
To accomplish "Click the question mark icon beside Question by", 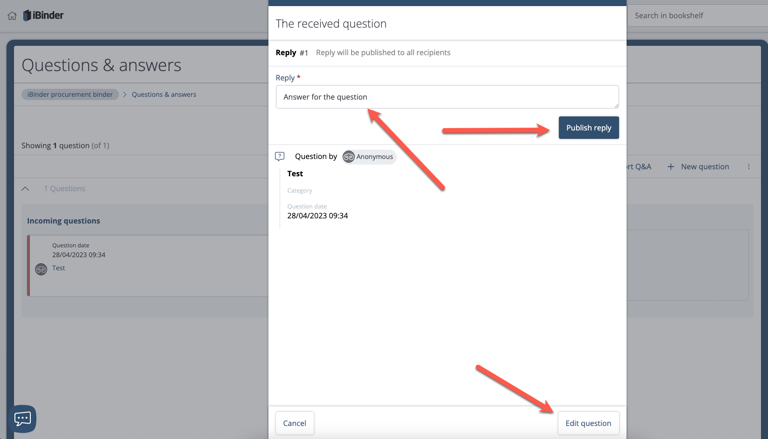I will point(280,156).
